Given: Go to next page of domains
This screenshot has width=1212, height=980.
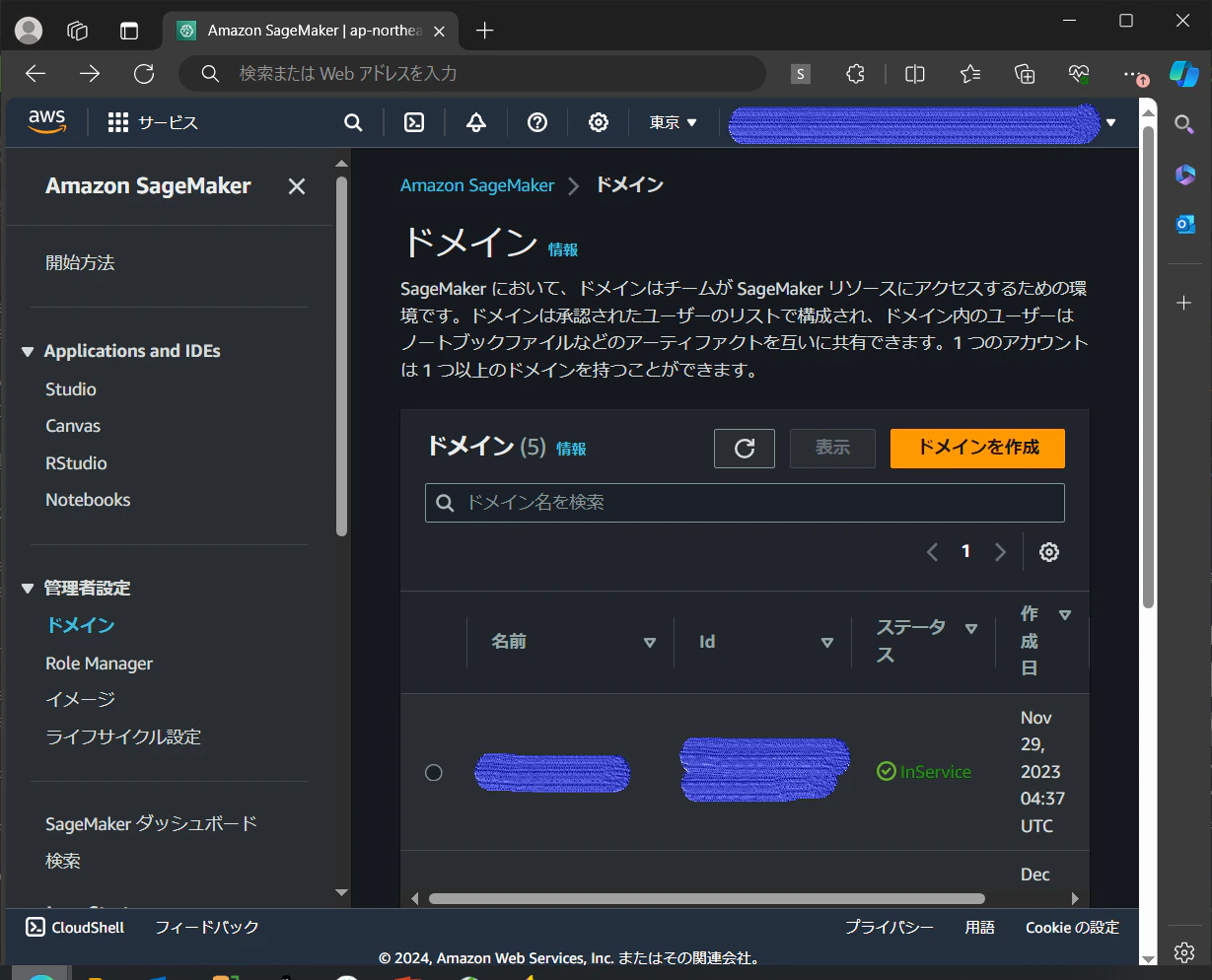Looking at the screenshot, I should tap(1000, 552).
